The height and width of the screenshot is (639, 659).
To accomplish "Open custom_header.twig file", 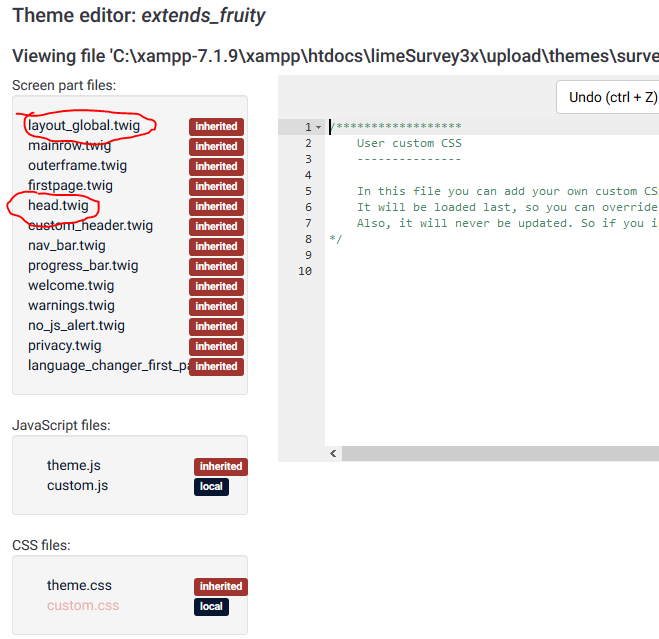I will (90, 226).
